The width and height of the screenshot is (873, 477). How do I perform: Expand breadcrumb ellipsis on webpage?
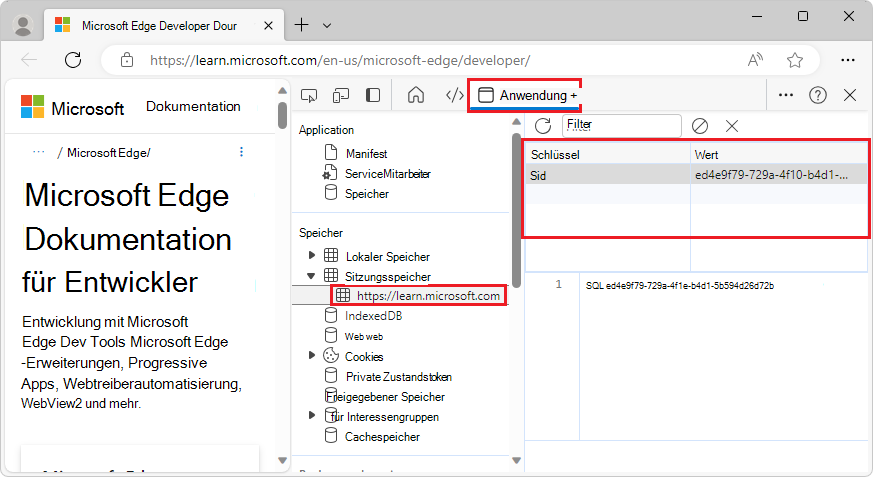pyautogui.click(x=38, y=151)
